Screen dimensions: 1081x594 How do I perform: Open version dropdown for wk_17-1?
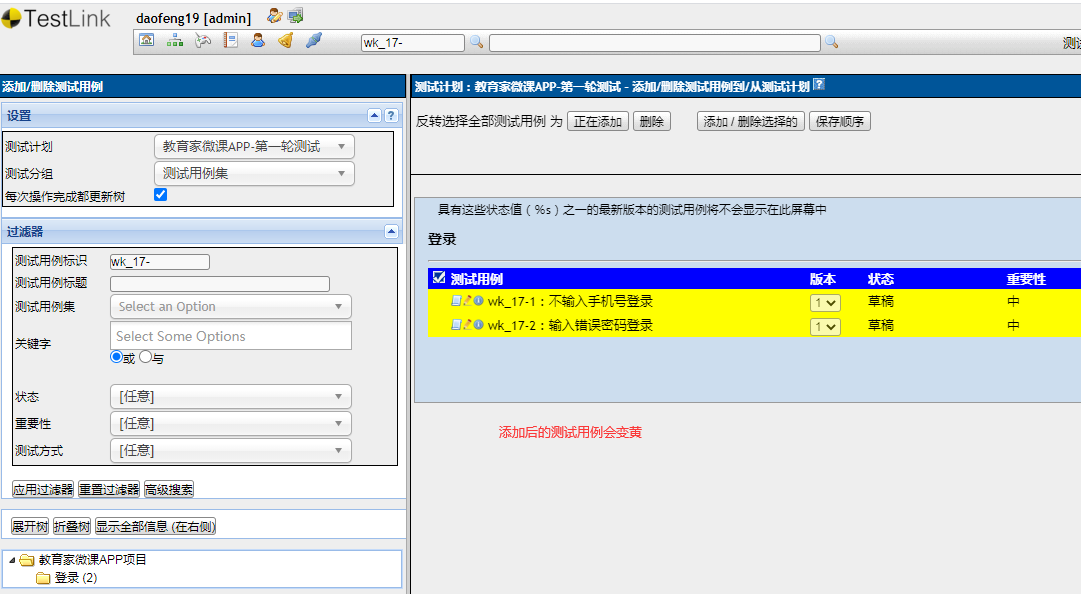(x=825, y=303)
